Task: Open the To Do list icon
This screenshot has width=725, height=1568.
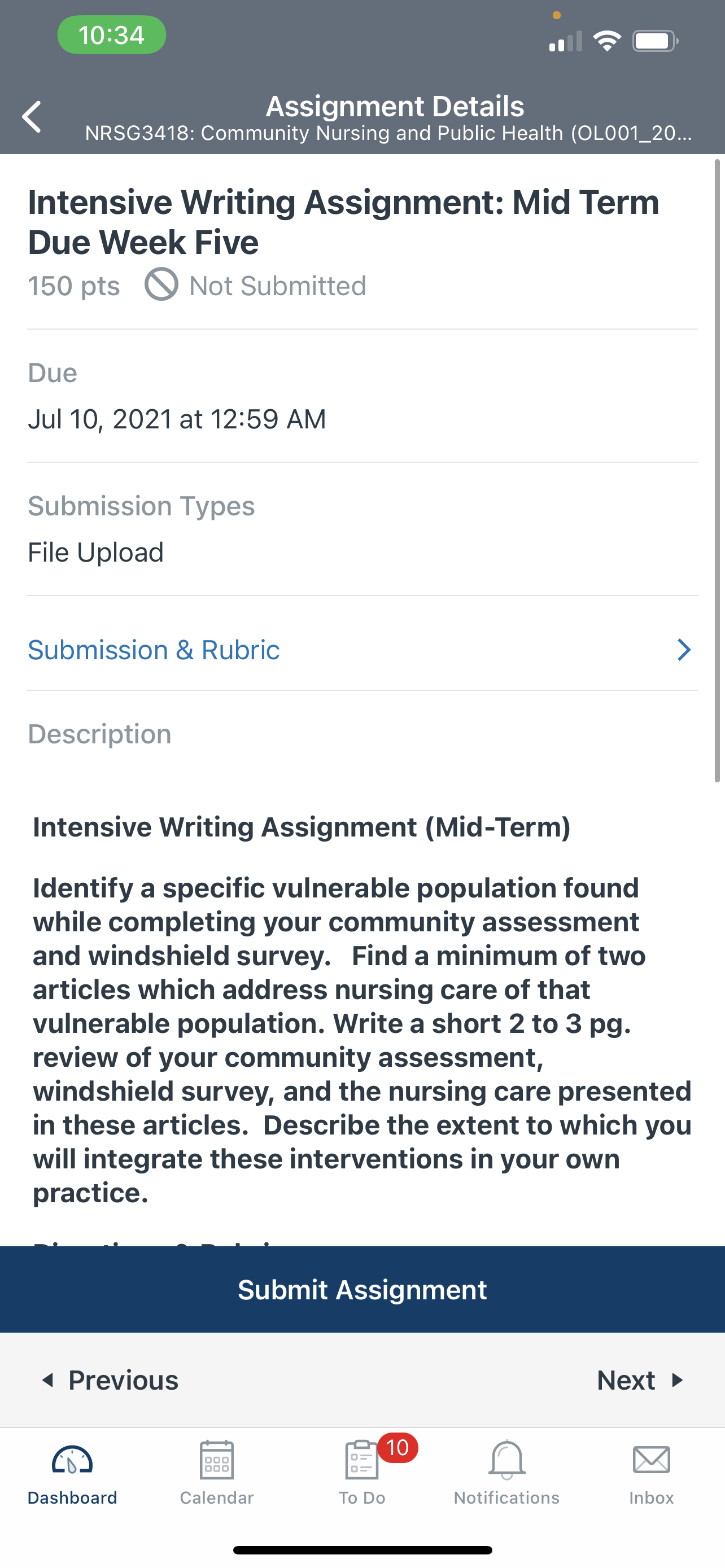Action: [x=361, y=1460]
